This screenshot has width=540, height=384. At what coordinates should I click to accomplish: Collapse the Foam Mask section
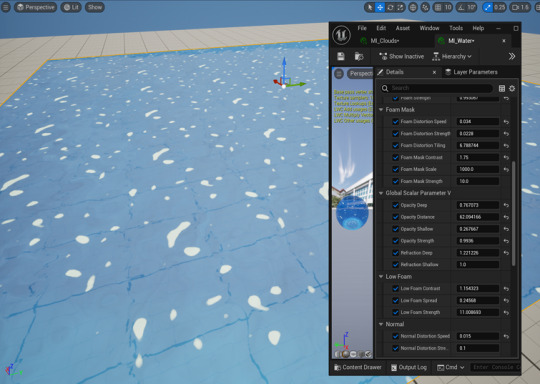point(381,110)
